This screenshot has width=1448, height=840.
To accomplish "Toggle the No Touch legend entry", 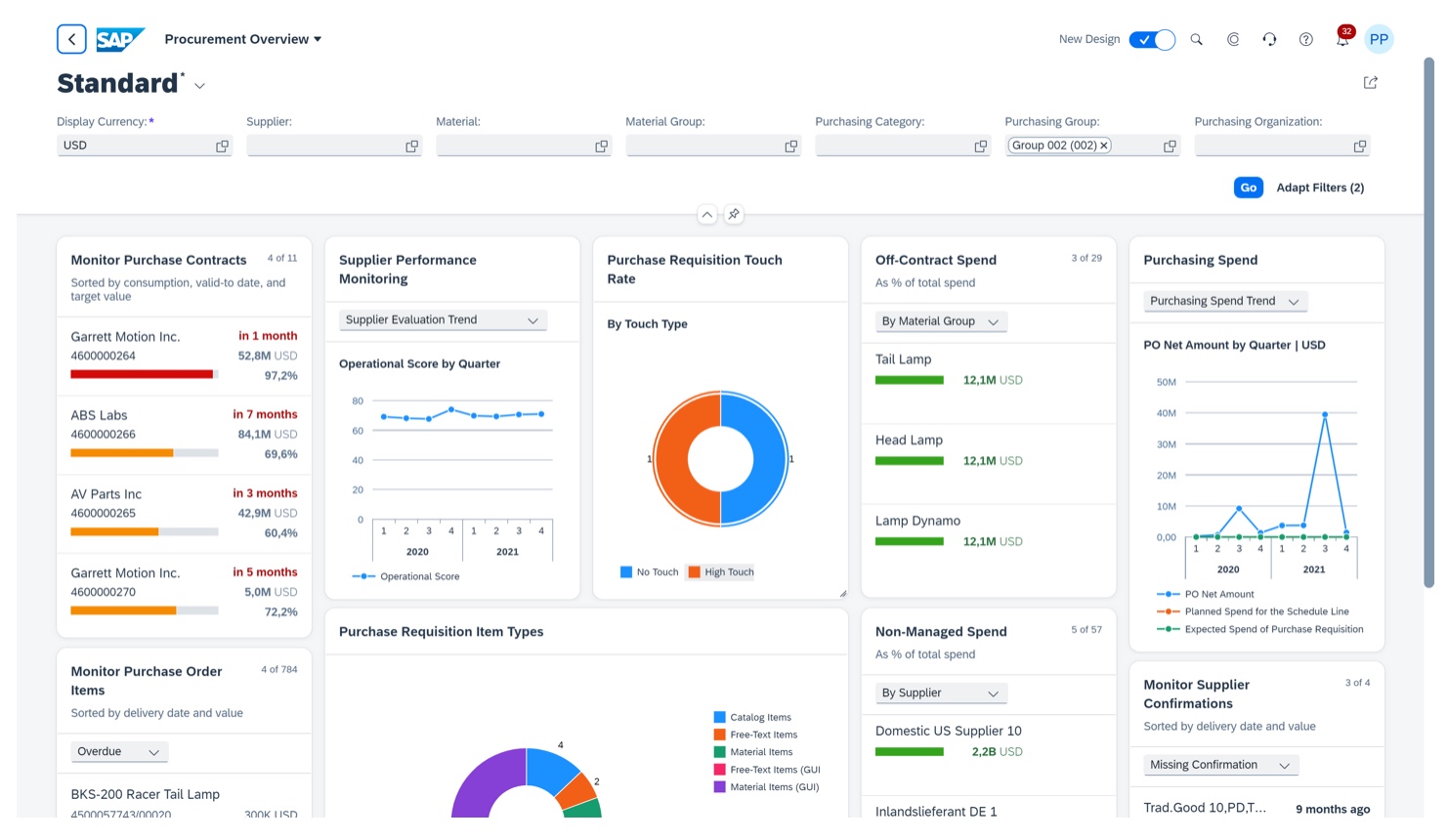I will (649, 572).
